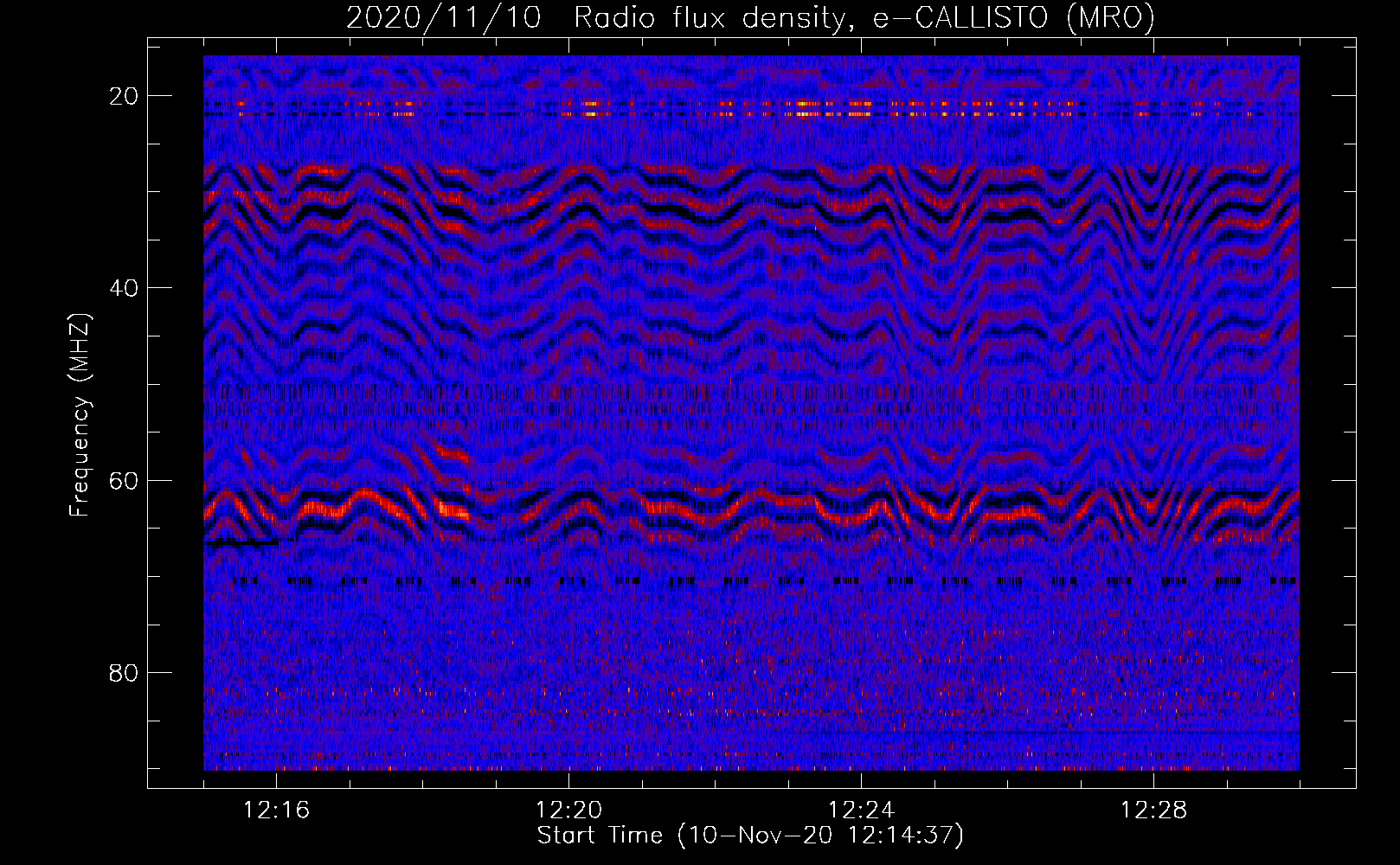Click the 80 MHz frequency tick label
Screen dimensions: 1400x865
click(x=124, y=673)
